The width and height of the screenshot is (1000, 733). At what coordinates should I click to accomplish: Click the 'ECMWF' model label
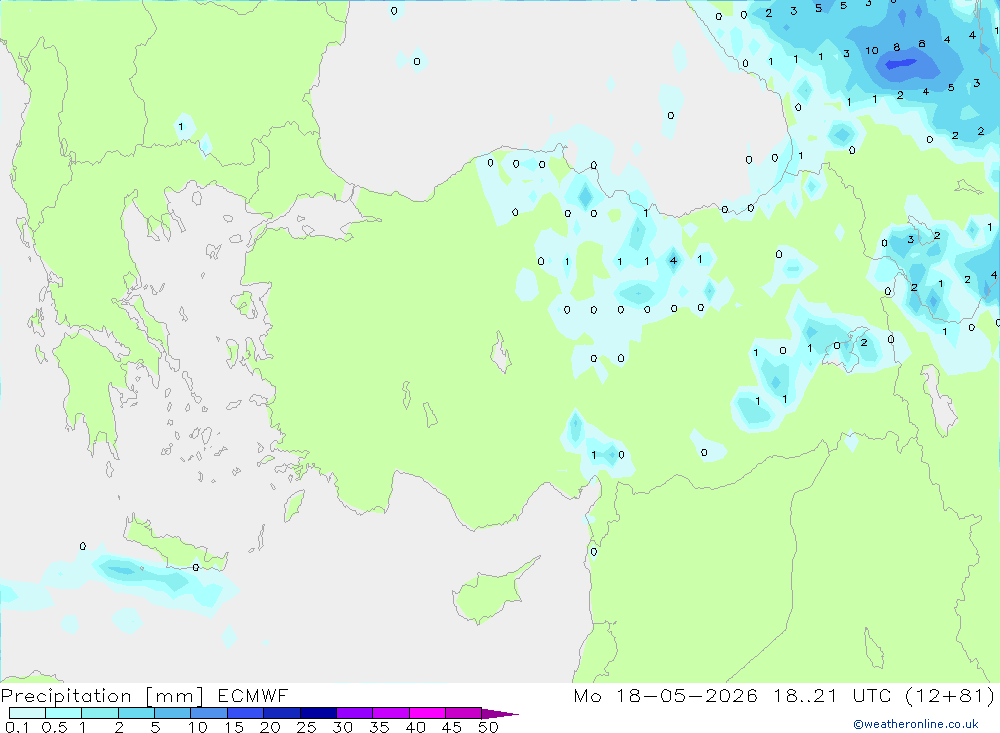(x=253, y=695)
